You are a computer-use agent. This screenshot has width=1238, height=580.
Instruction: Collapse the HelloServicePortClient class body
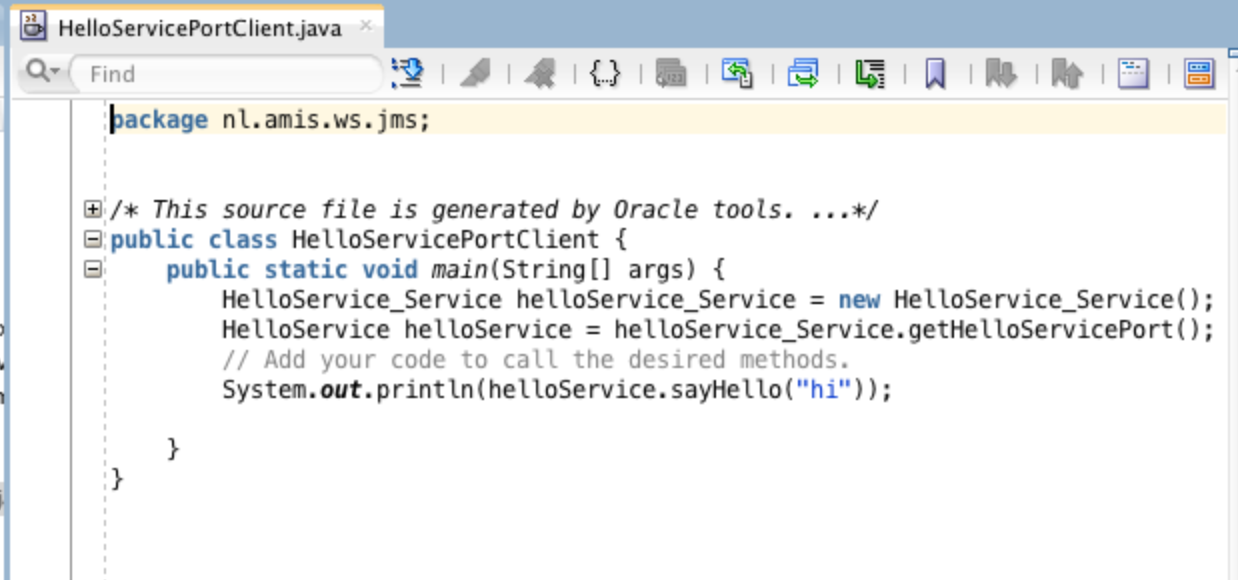click(91, 239)
